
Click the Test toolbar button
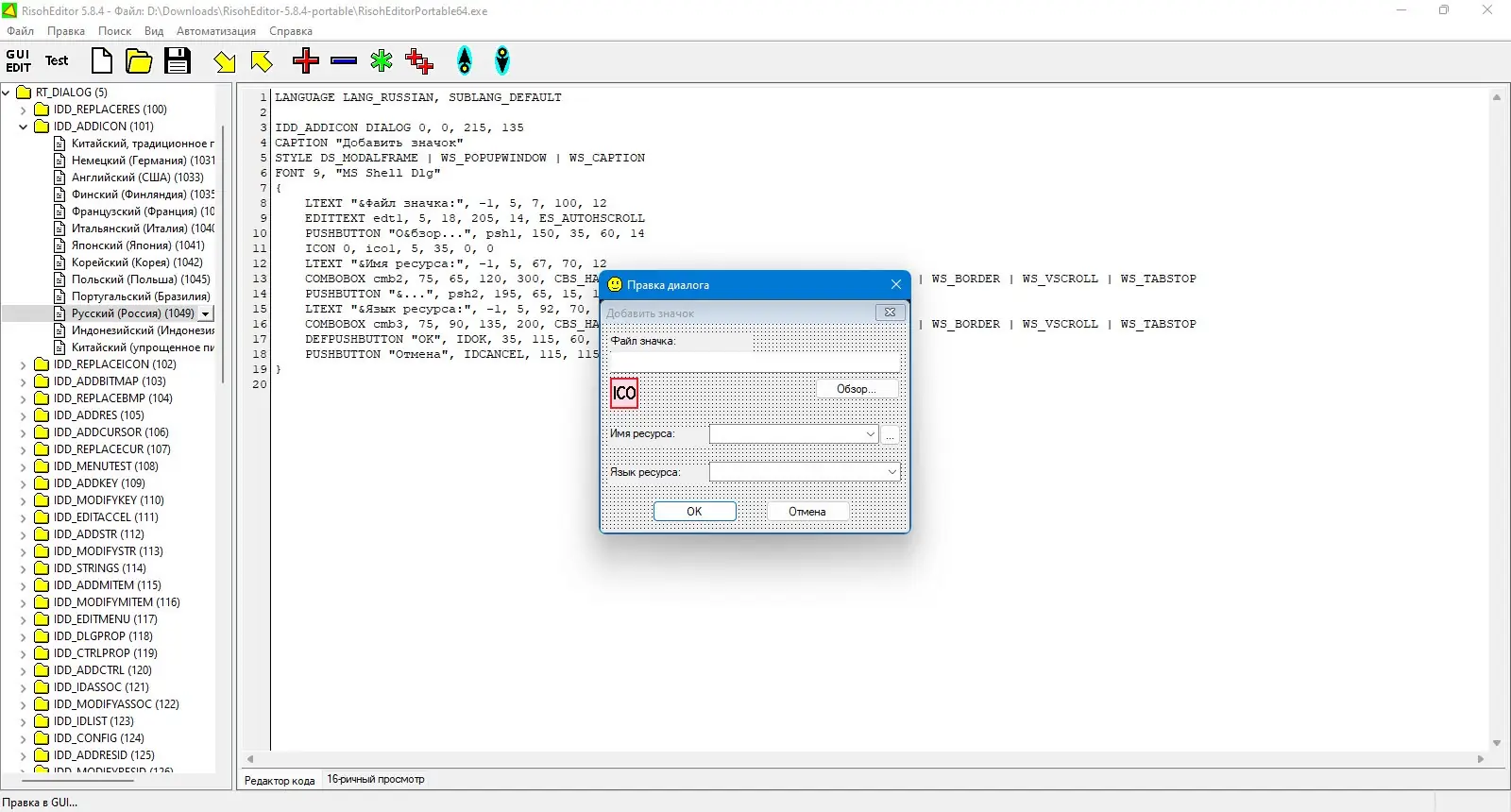click(57, 61)
